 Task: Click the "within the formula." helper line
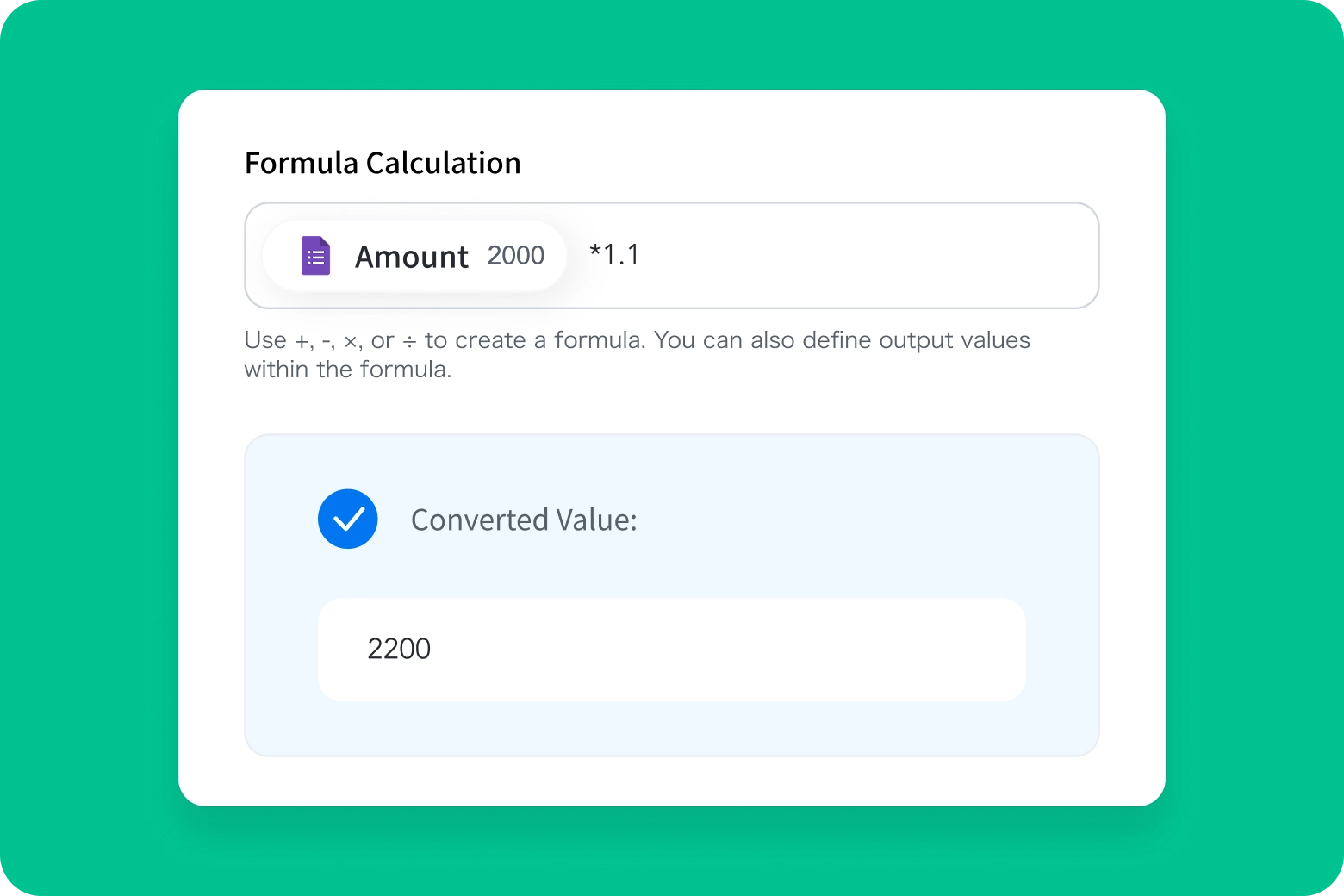347,370
